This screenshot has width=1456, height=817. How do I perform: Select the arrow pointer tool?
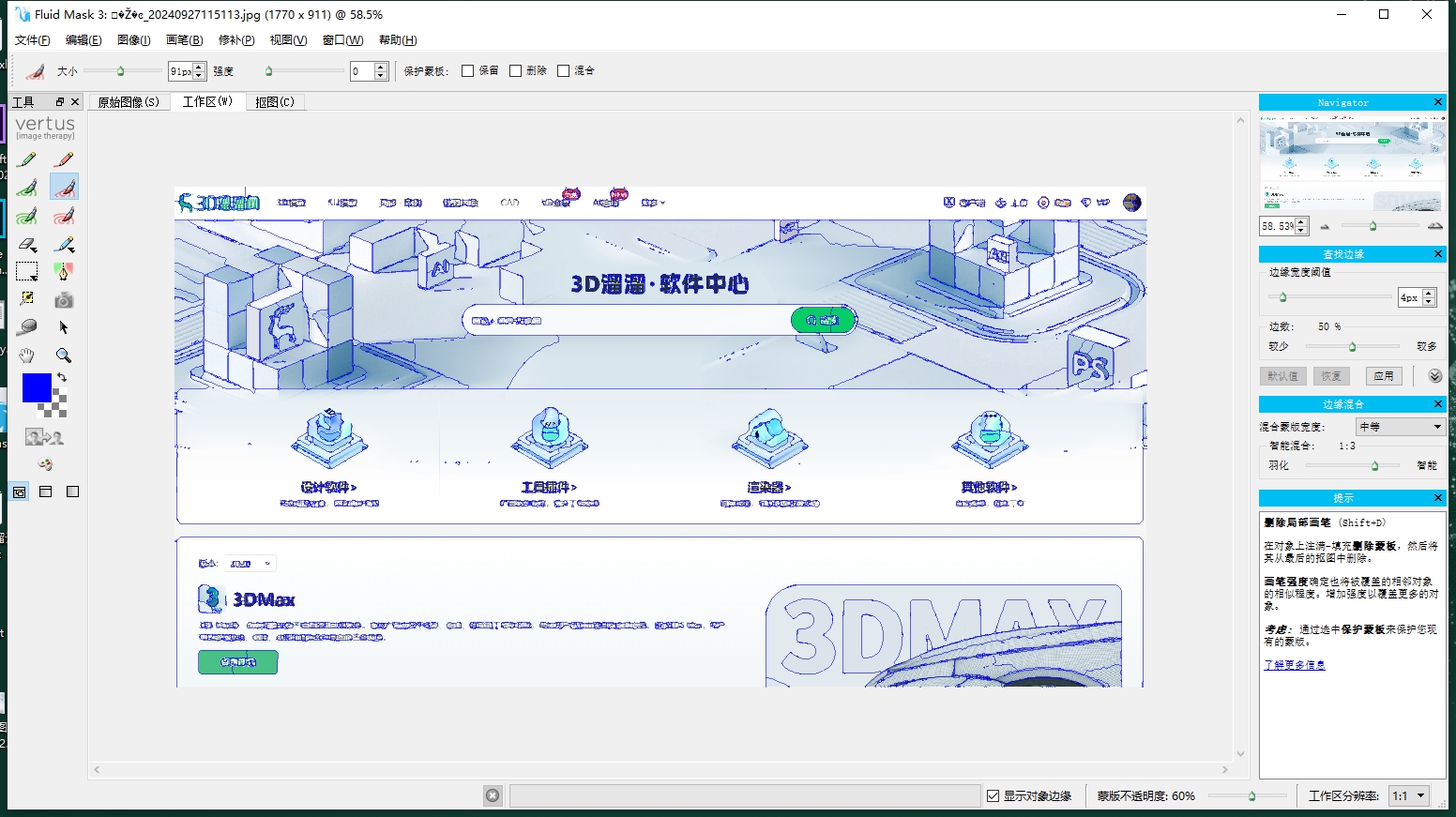point(64,327)
